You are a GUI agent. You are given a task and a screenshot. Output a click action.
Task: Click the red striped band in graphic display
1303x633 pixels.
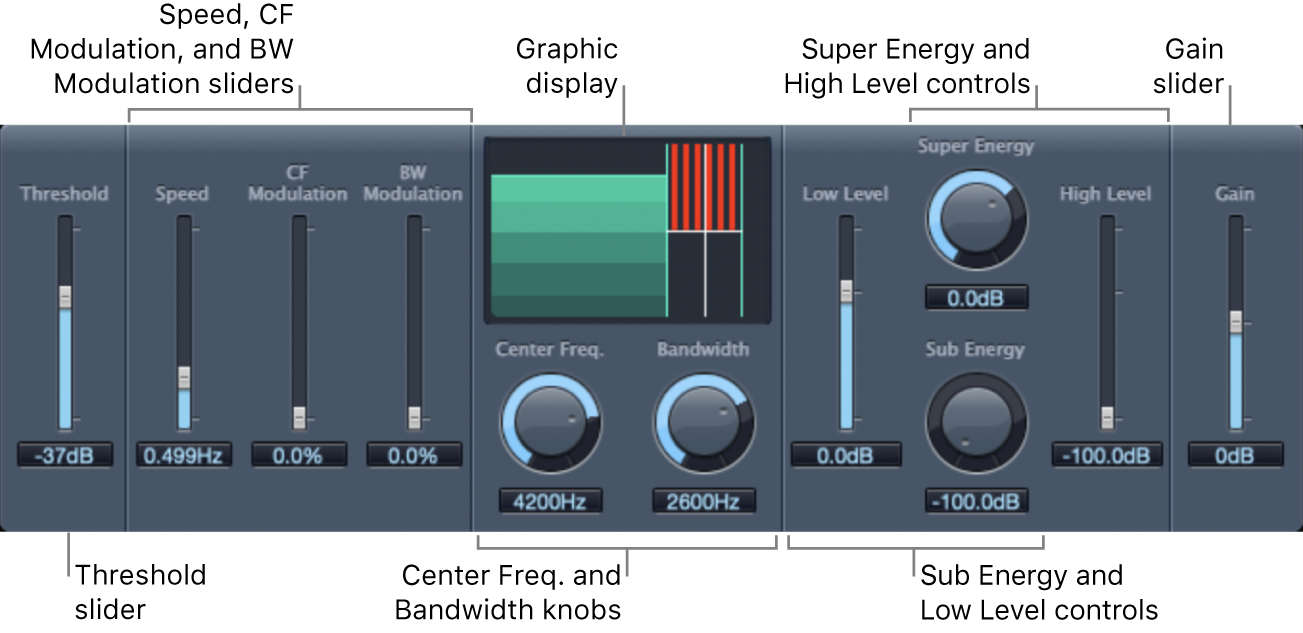pyautogui.click(x=704, y=187)
